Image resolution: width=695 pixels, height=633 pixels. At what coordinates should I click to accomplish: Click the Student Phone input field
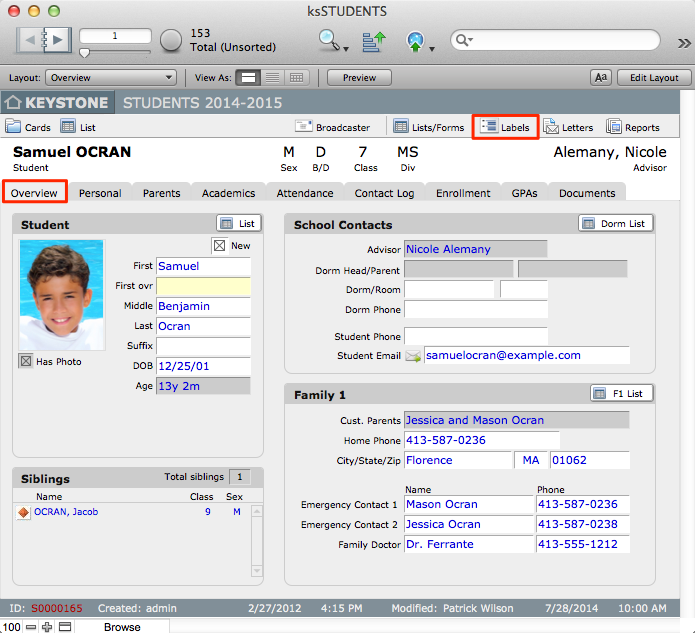click(475, 335)
